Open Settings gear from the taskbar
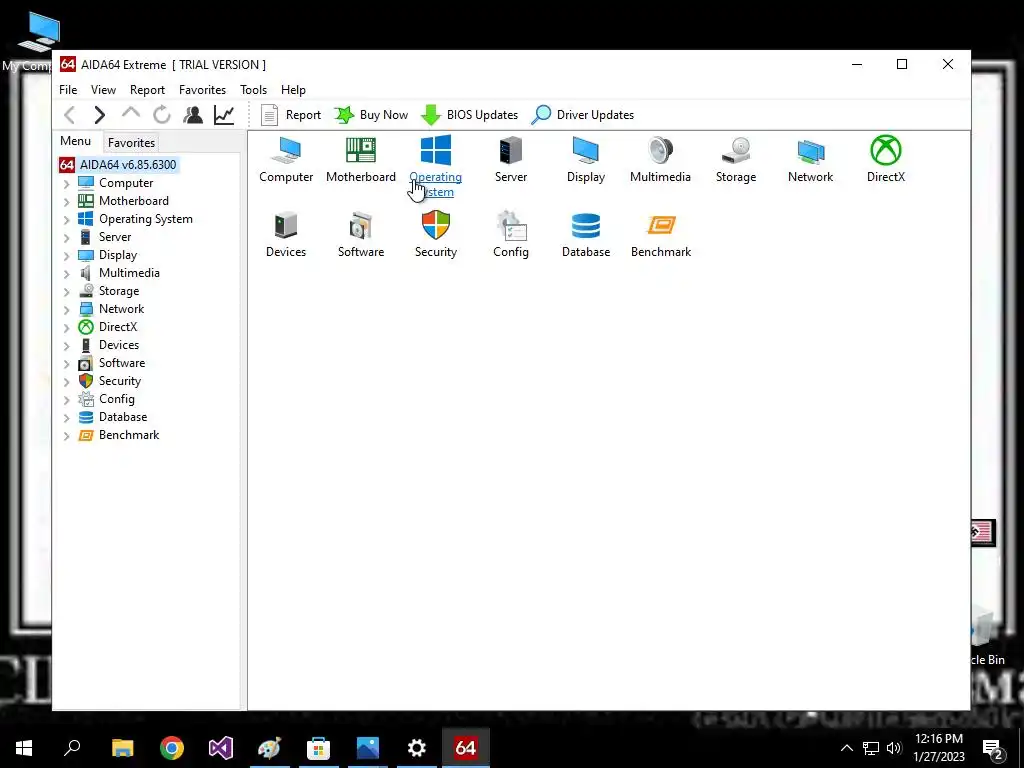1024x768 pixels. point(417,748)
